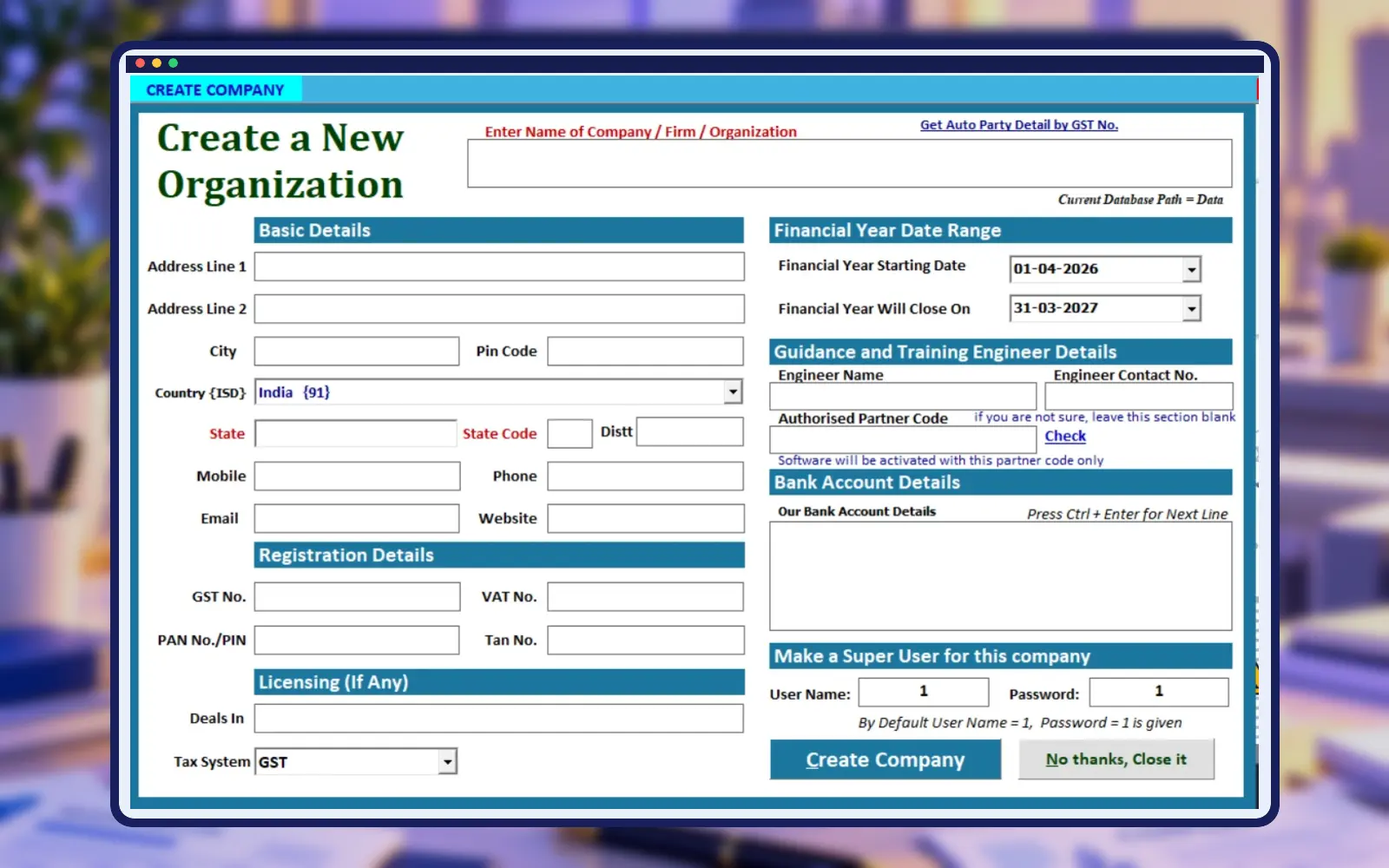
Task: Open the Financial Year Starting Date dropdown arrow
Action: 1191,270
